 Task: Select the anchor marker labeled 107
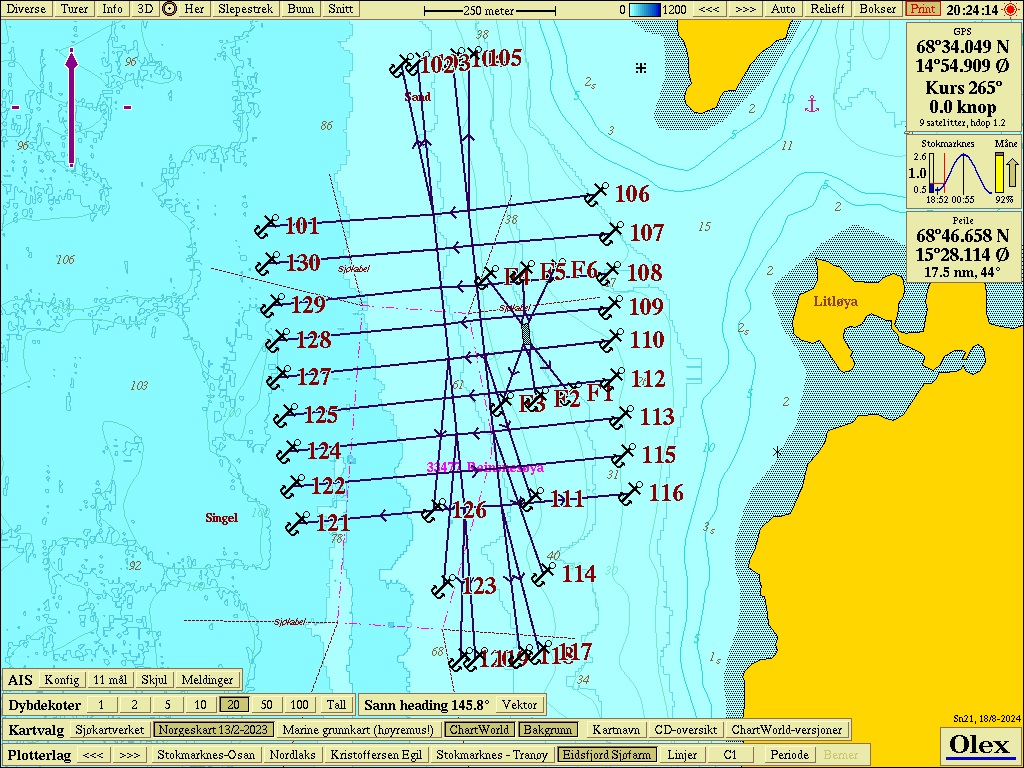611,233
